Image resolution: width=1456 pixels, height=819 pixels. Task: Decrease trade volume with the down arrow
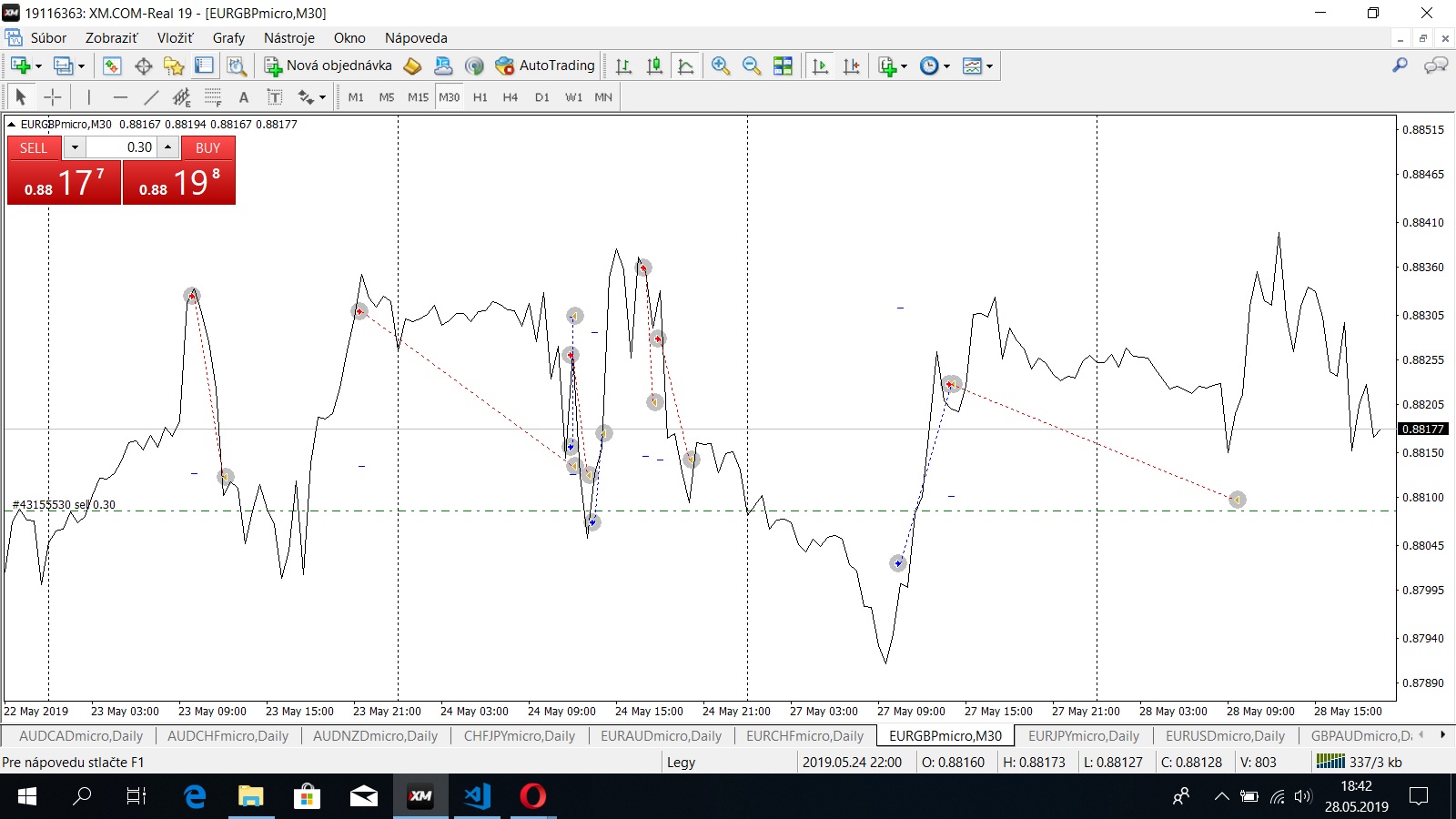(x=75, y=147)
